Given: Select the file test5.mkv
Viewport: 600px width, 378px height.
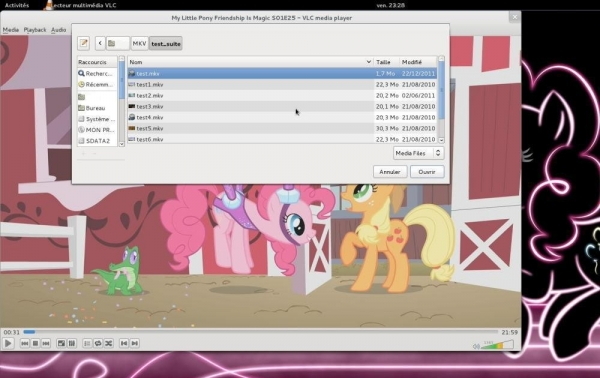Looking at the screenshot, I should tap(282, 128).
